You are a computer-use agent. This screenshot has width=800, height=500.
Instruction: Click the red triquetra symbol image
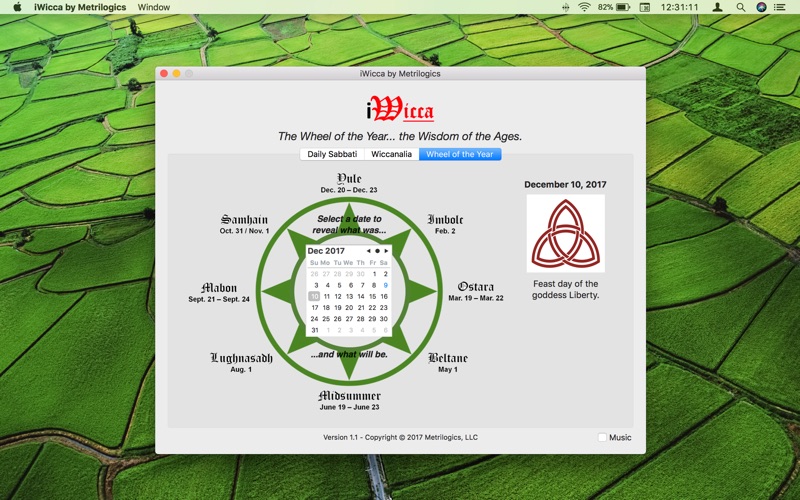pyautogui.click(x=565, y=233)
